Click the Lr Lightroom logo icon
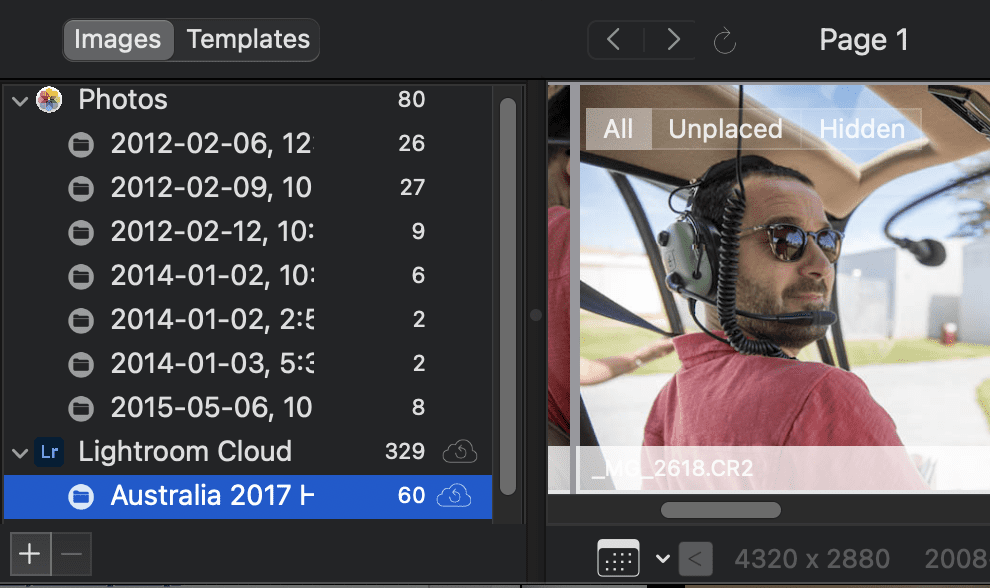The width and height of the screenshot is (990, 588). (x=49, y=452)
